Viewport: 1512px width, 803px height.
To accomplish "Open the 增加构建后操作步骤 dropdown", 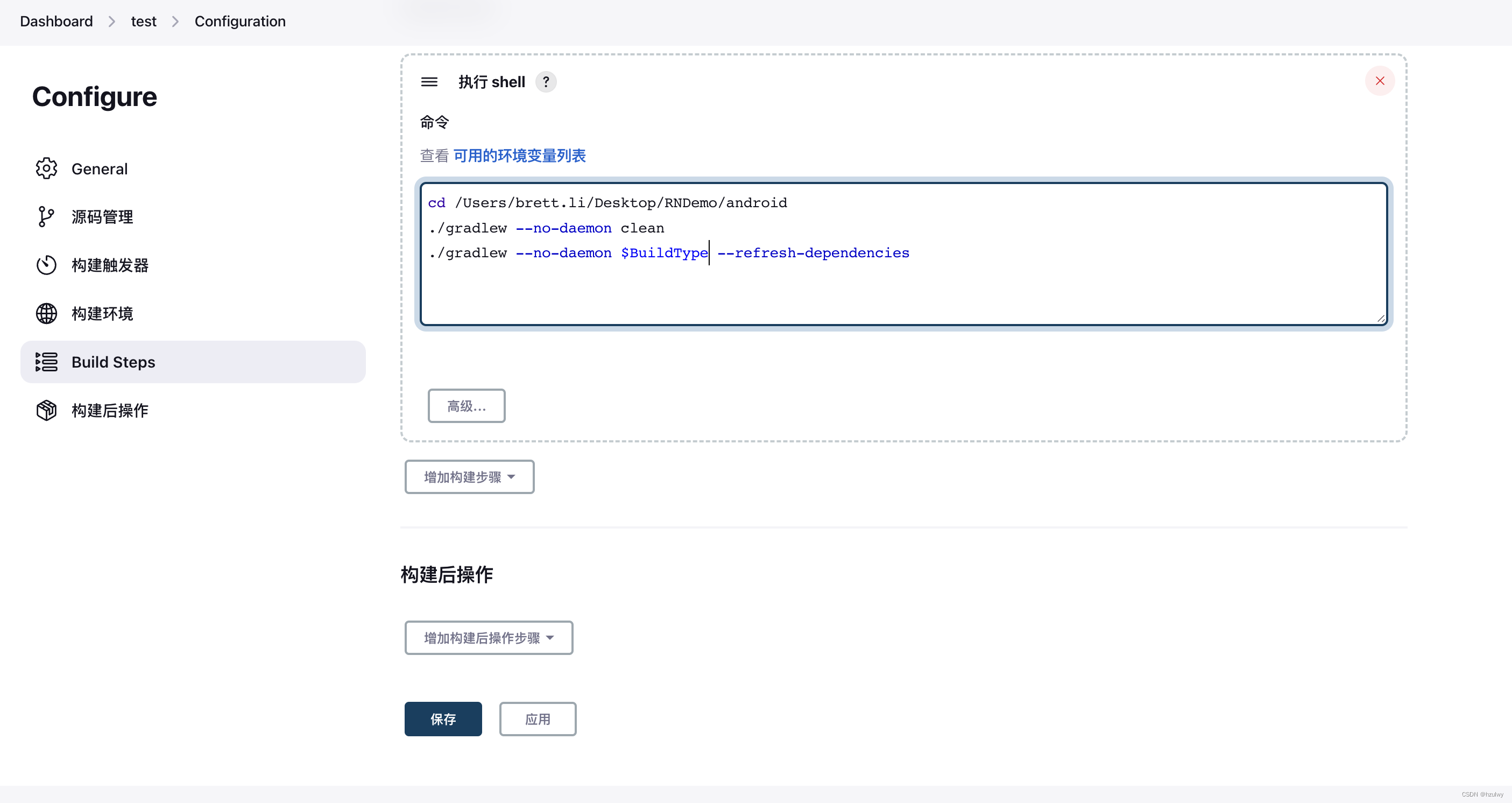I will (x=489, y=637).
